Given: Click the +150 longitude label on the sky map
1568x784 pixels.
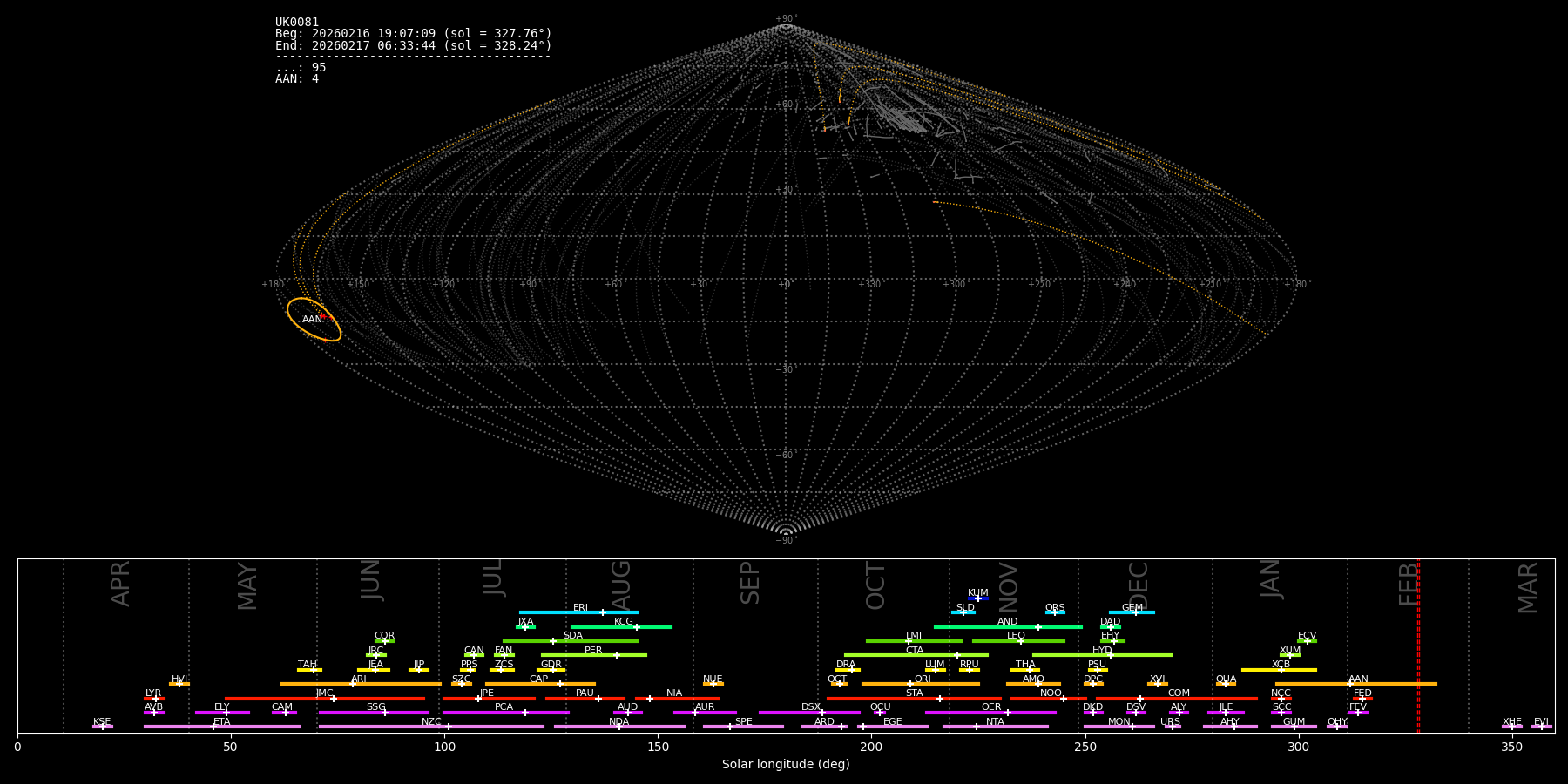Looking at the screenshot, I should point(358,285).
